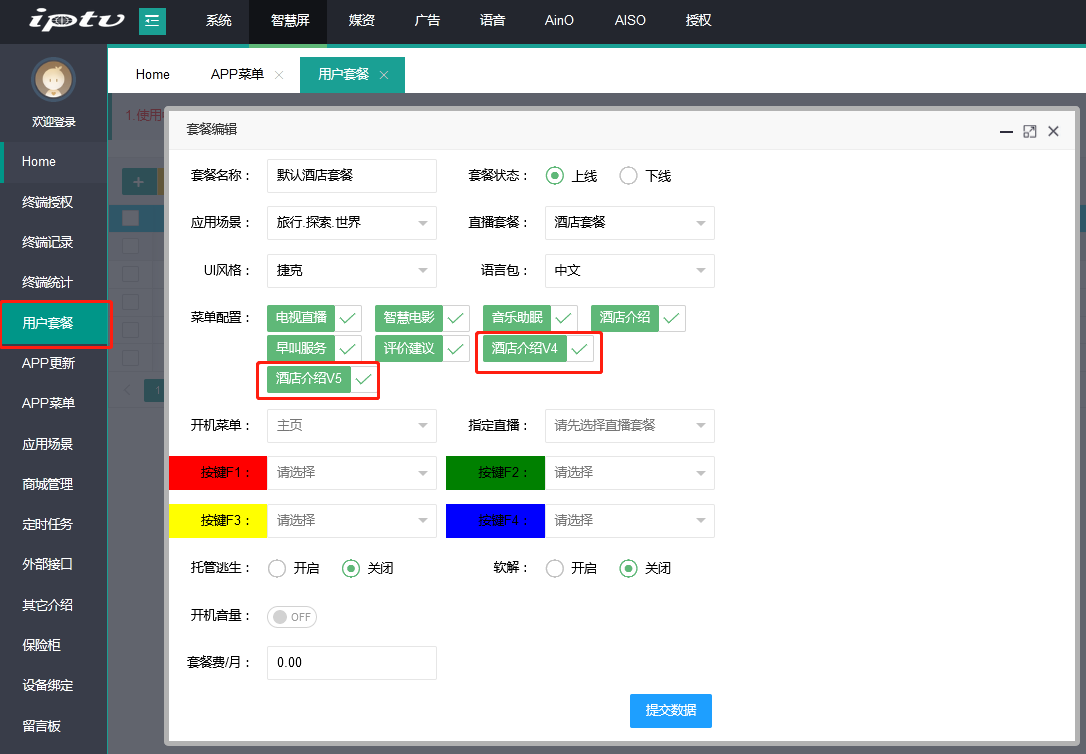Close the 用户套餐 tab with its X icon
1086x754 pixels.
384,75
